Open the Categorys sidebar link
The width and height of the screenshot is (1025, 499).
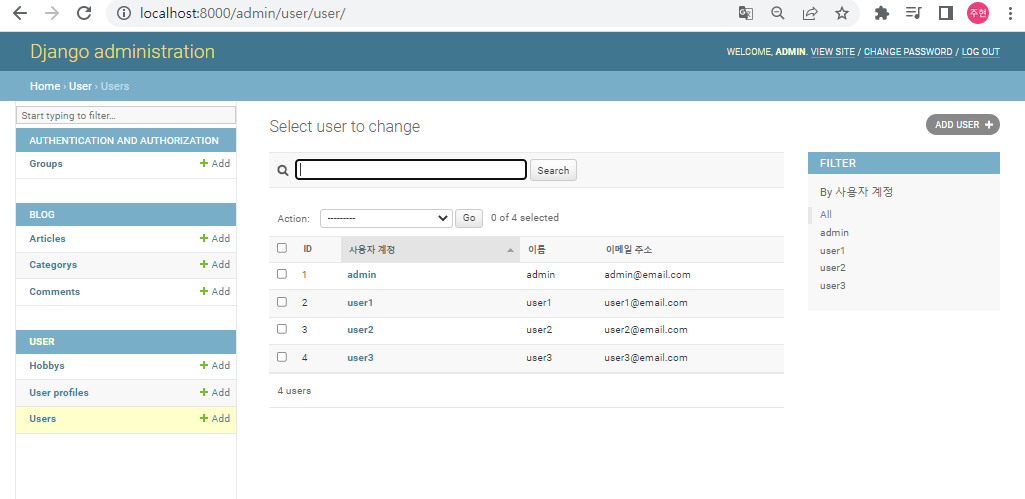53,265
